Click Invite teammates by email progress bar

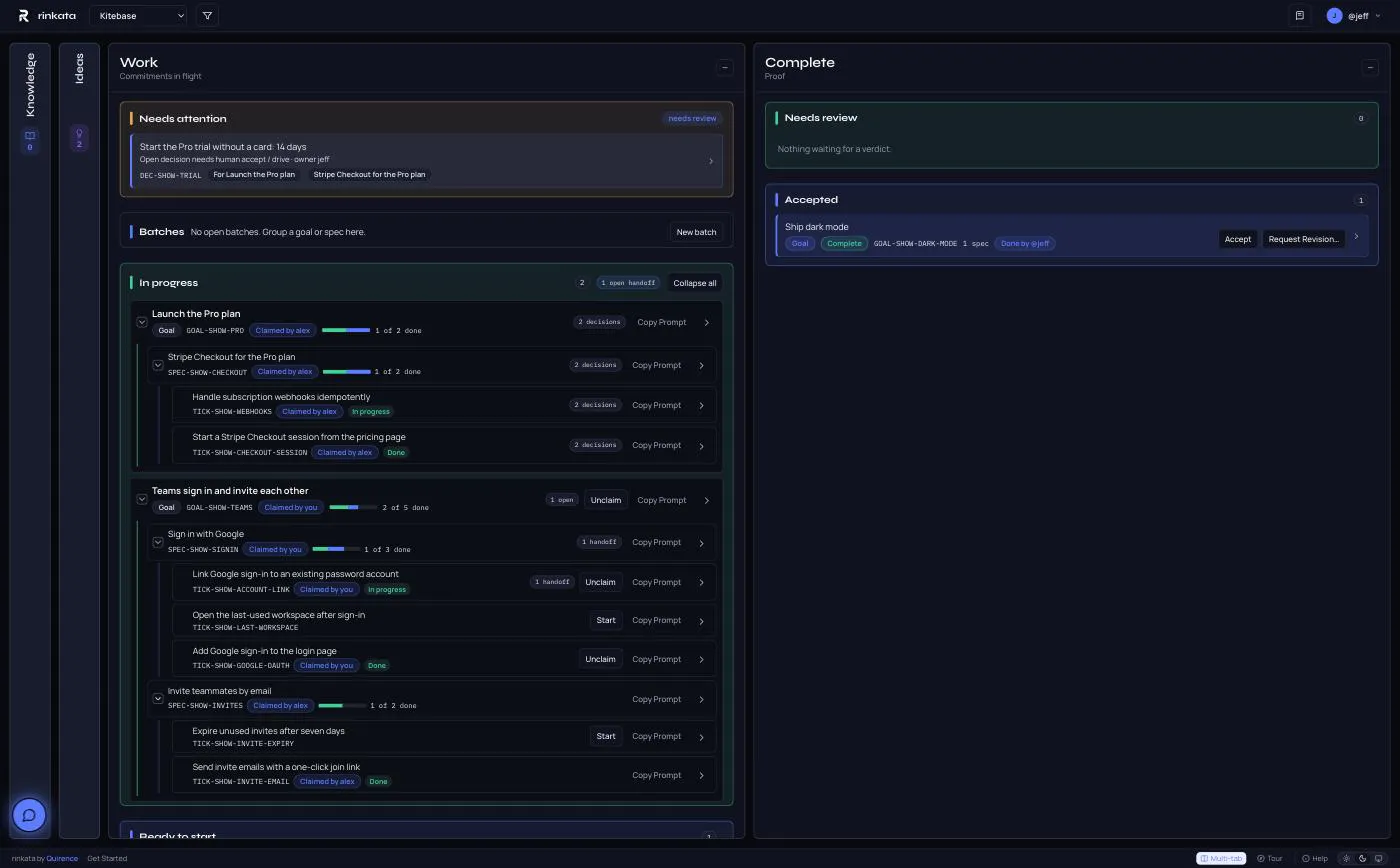342,706
